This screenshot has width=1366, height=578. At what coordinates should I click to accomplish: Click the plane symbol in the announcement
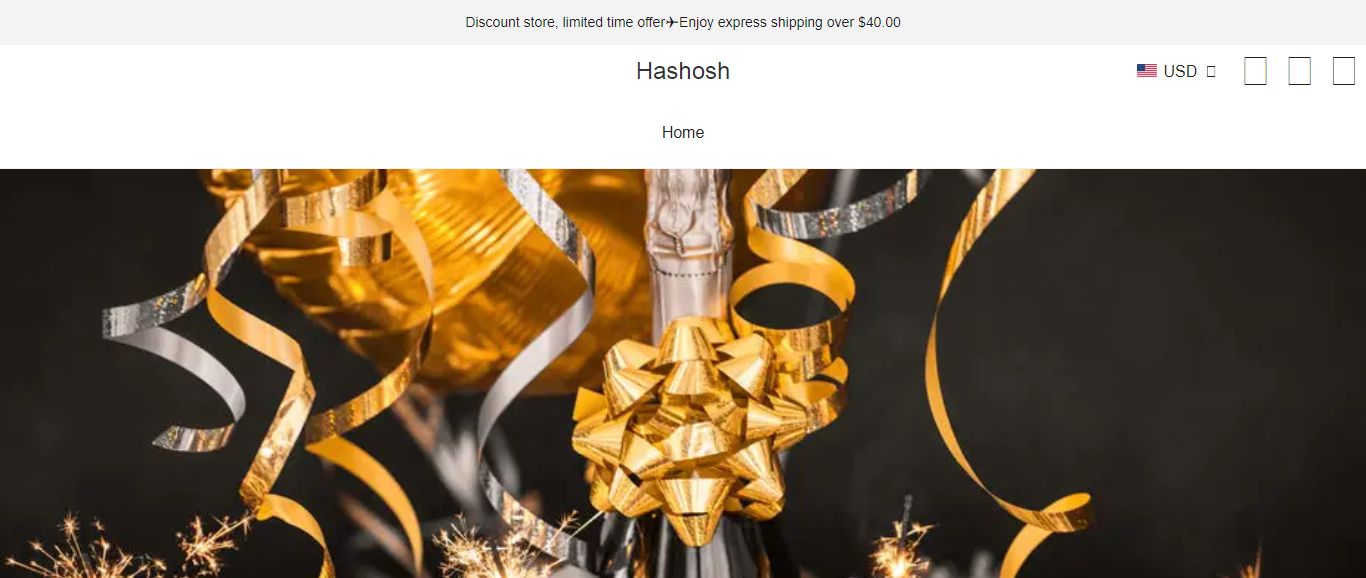pos(672,22)
